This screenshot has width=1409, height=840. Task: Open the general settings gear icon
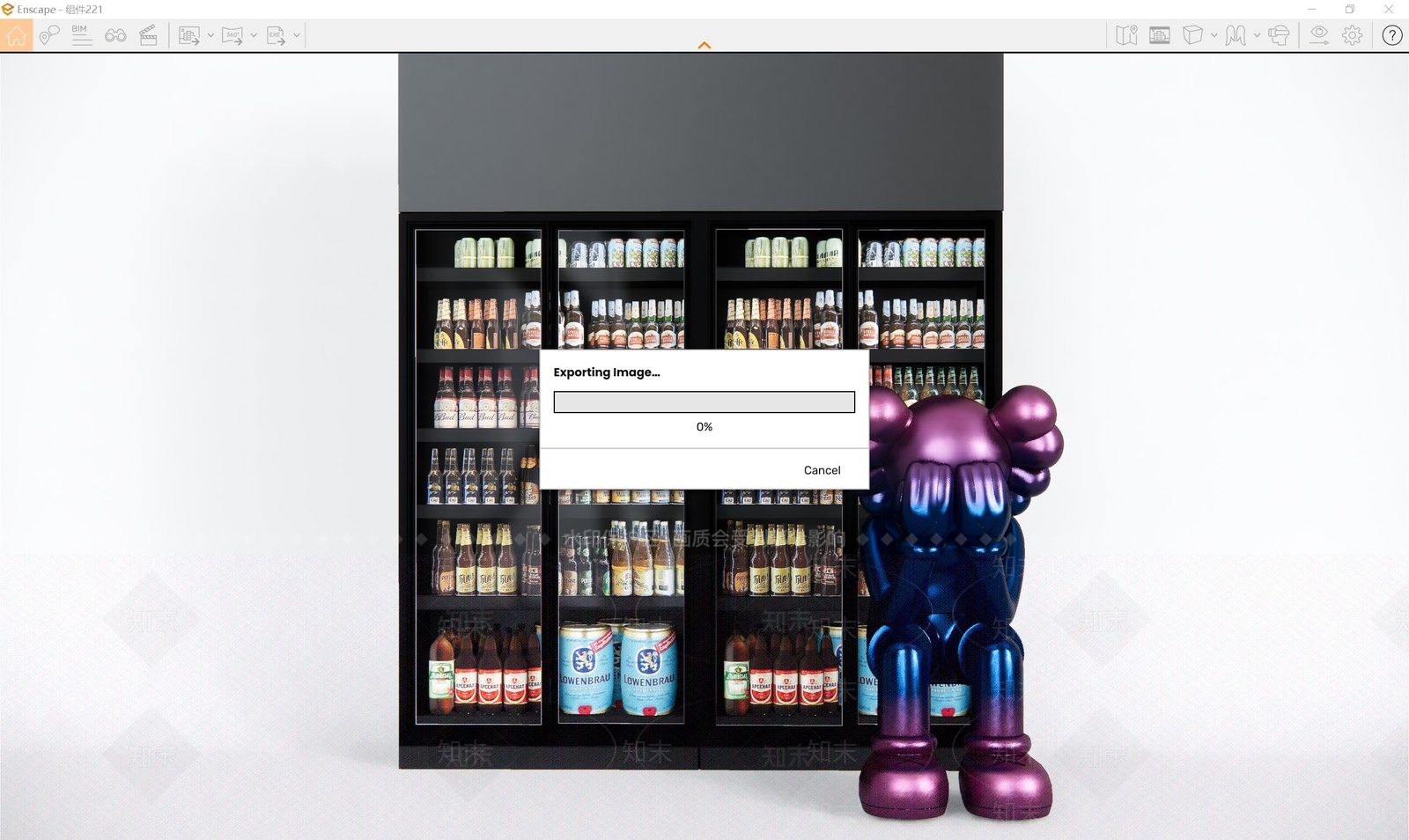click(1353, 35)
